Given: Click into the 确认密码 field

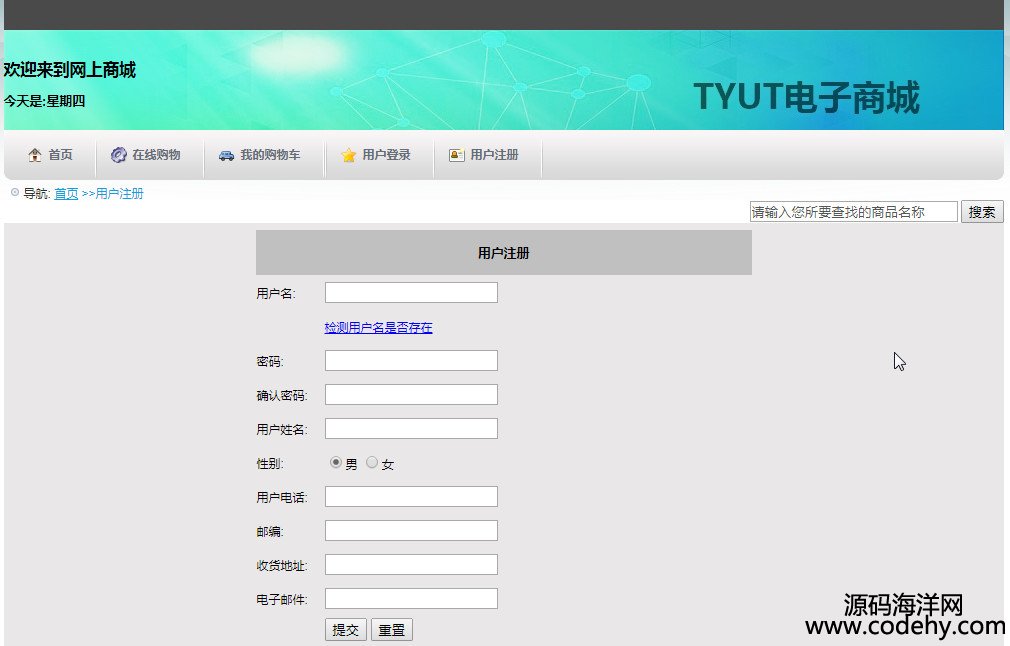Looking at the screenshot, I should (411, 395).
